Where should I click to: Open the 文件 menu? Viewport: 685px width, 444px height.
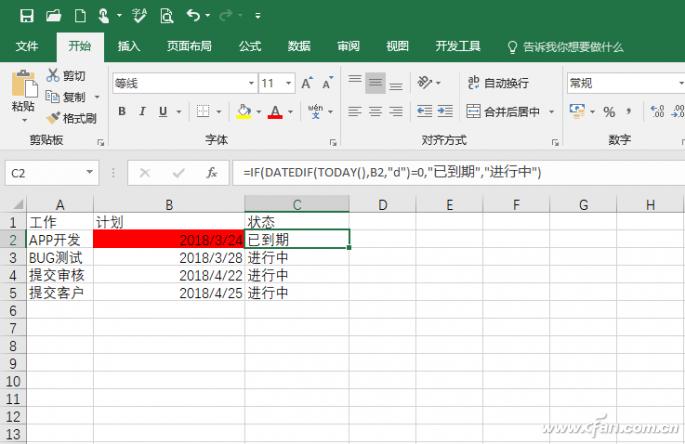click(27, 46)
